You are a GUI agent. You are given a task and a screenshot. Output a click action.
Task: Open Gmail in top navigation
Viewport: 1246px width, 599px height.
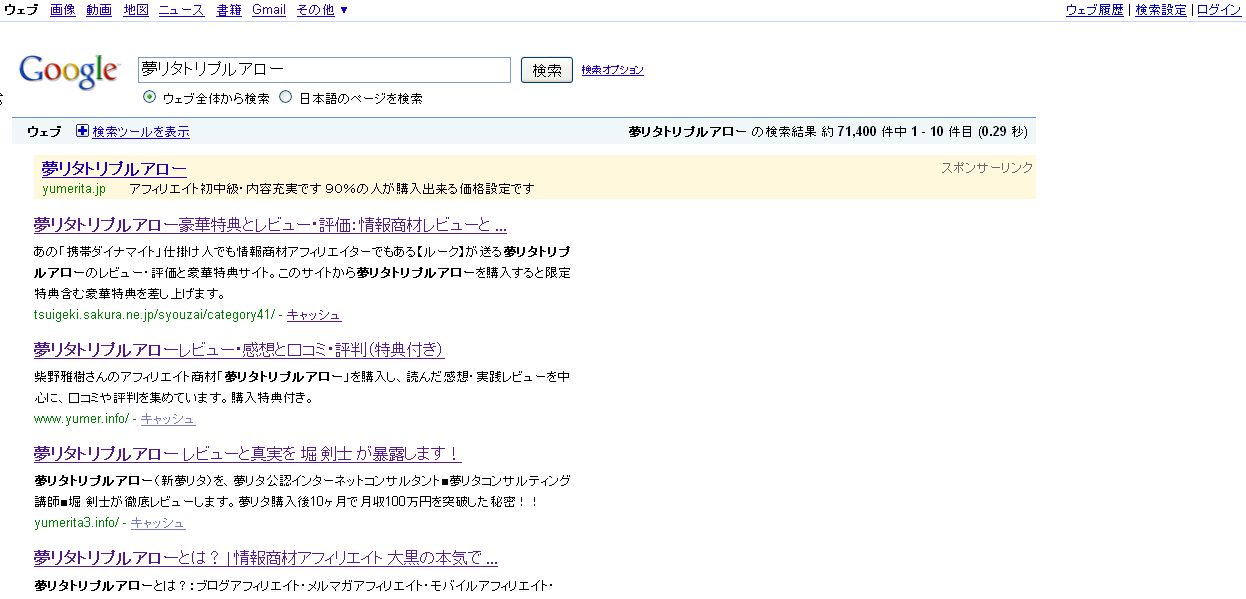(268, 10)
